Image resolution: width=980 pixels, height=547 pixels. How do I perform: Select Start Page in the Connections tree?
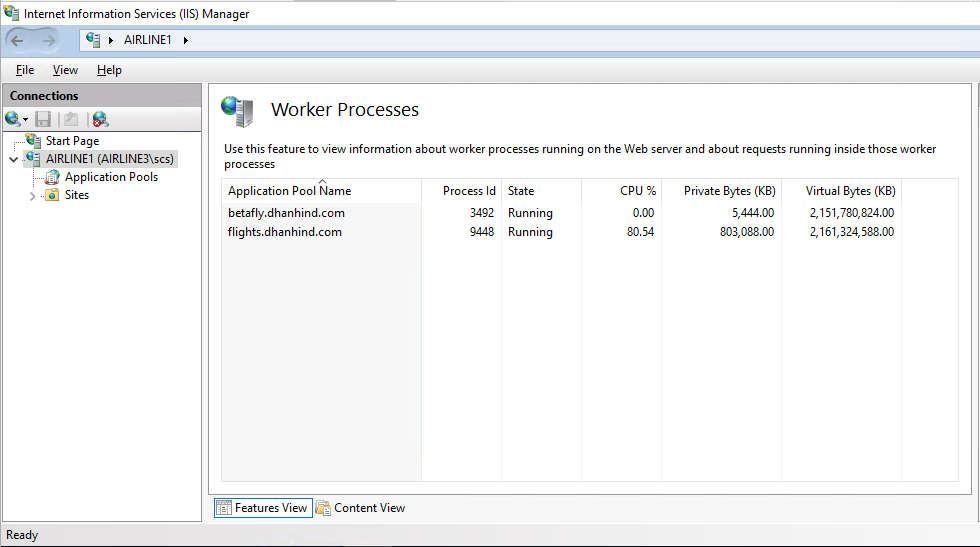point(72,141)
